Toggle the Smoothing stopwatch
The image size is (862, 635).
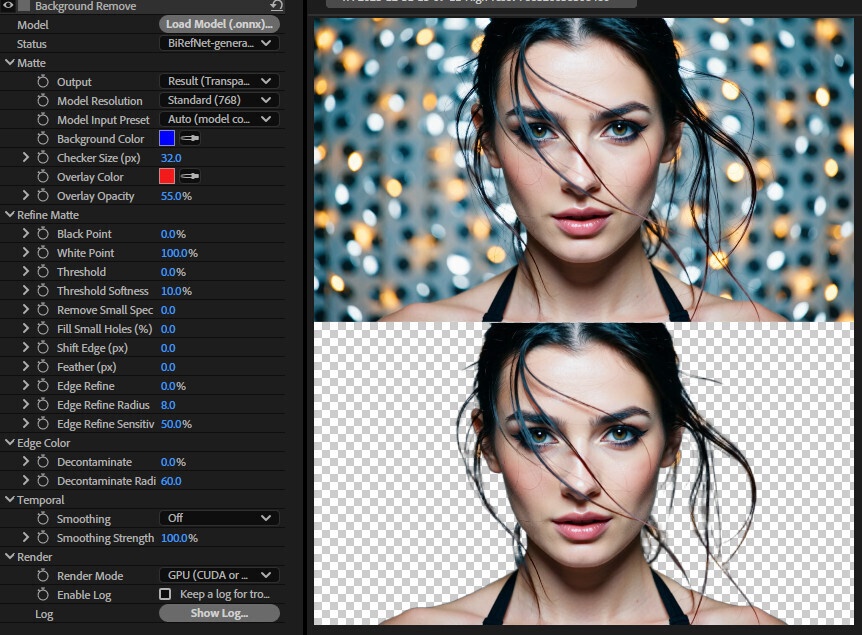(43, 519)
